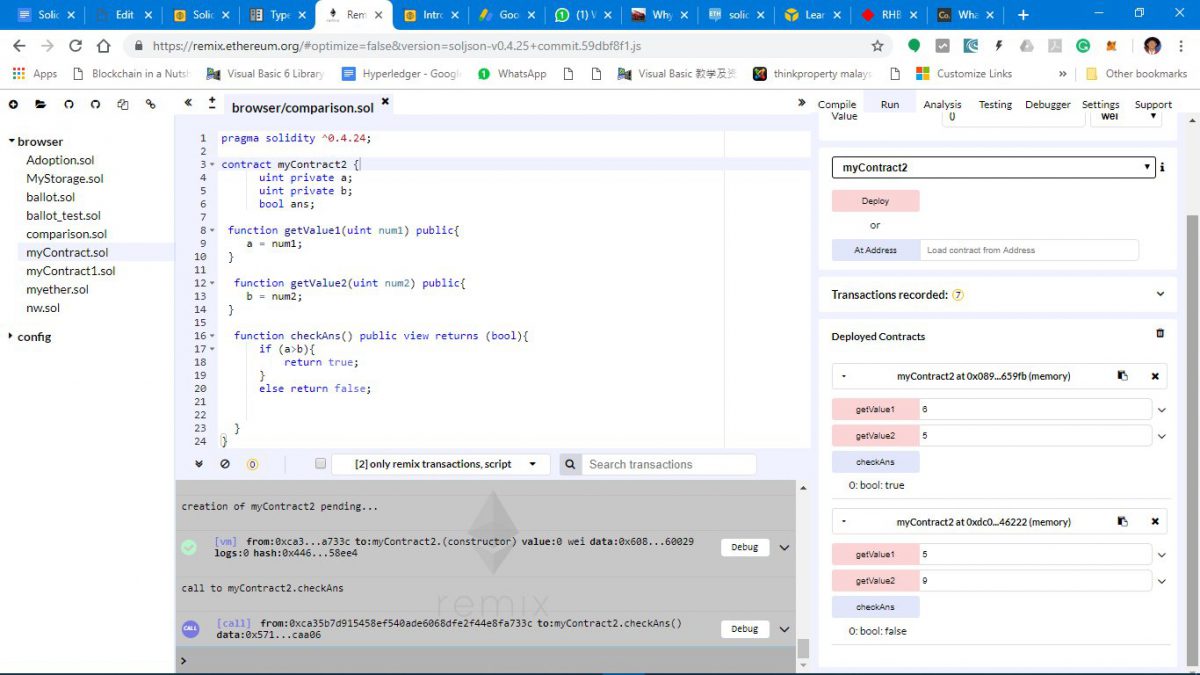The height and width of the screenshot is (675, 1200).
Task: Click the open folder icon in file explorer
Action: click(x=41, y=104)
